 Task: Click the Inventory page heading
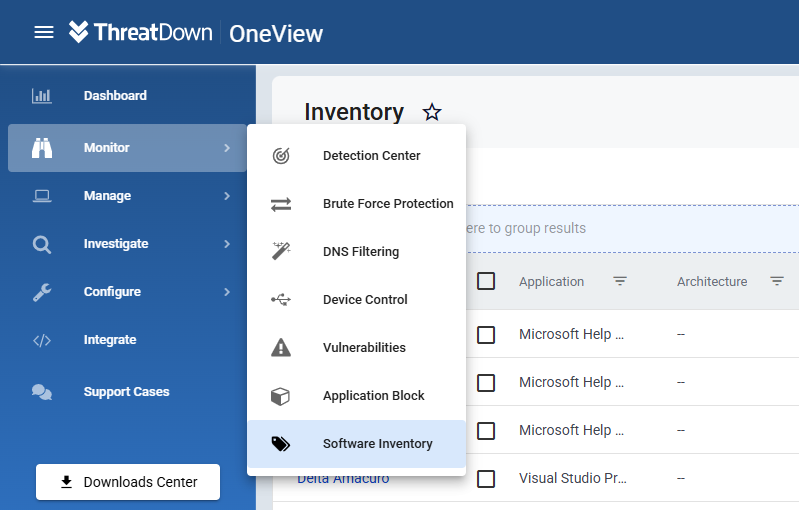coord(354,112)
